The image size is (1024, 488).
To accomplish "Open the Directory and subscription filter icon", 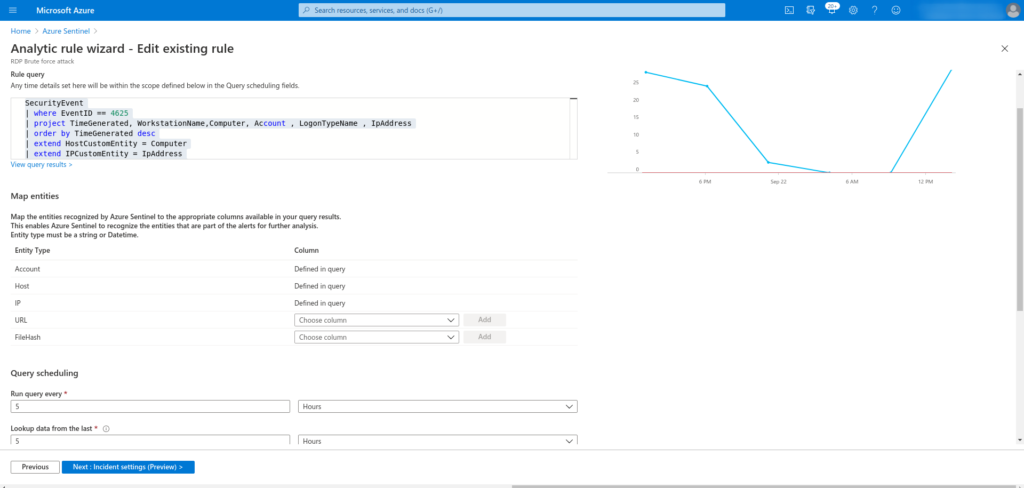I will coord(810,10).
